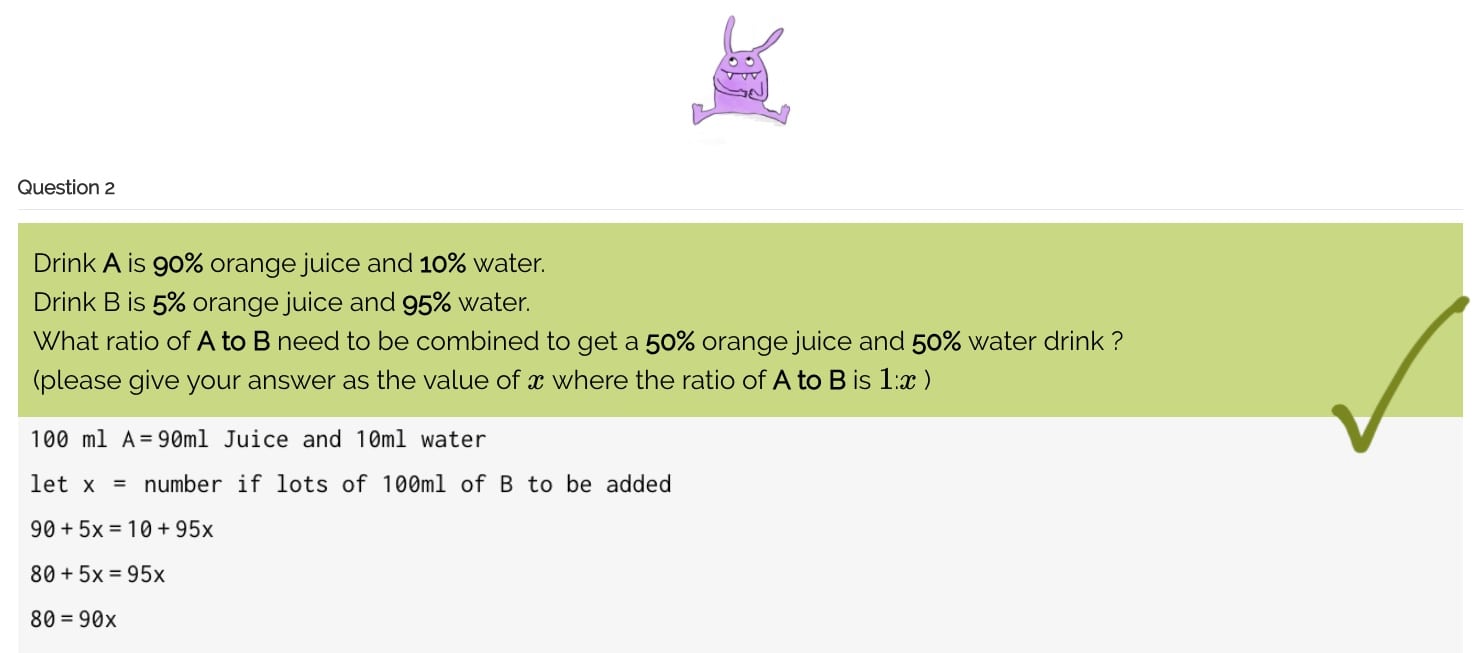The image size is (1475, 653).
Task: Click the equation '80 + 5x = 95x'
Action: [97, 574]
